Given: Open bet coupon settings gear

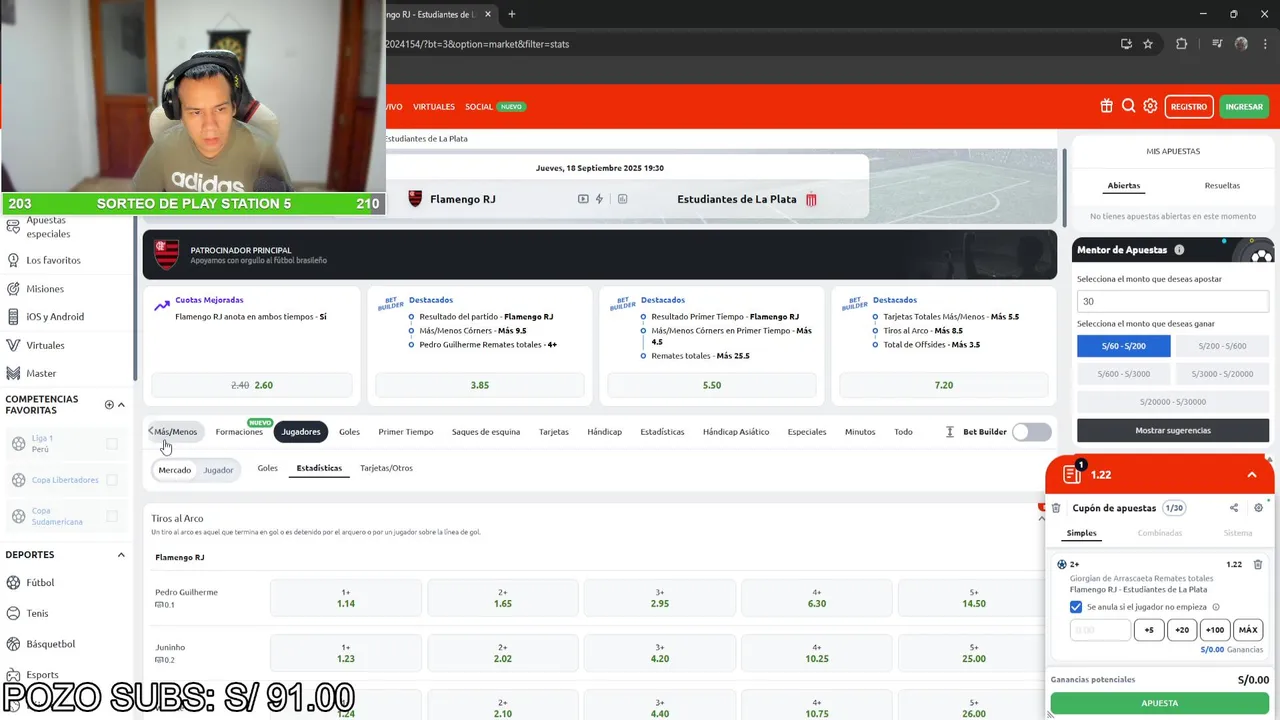Looking at the screenshot, I should point(1259,508).
